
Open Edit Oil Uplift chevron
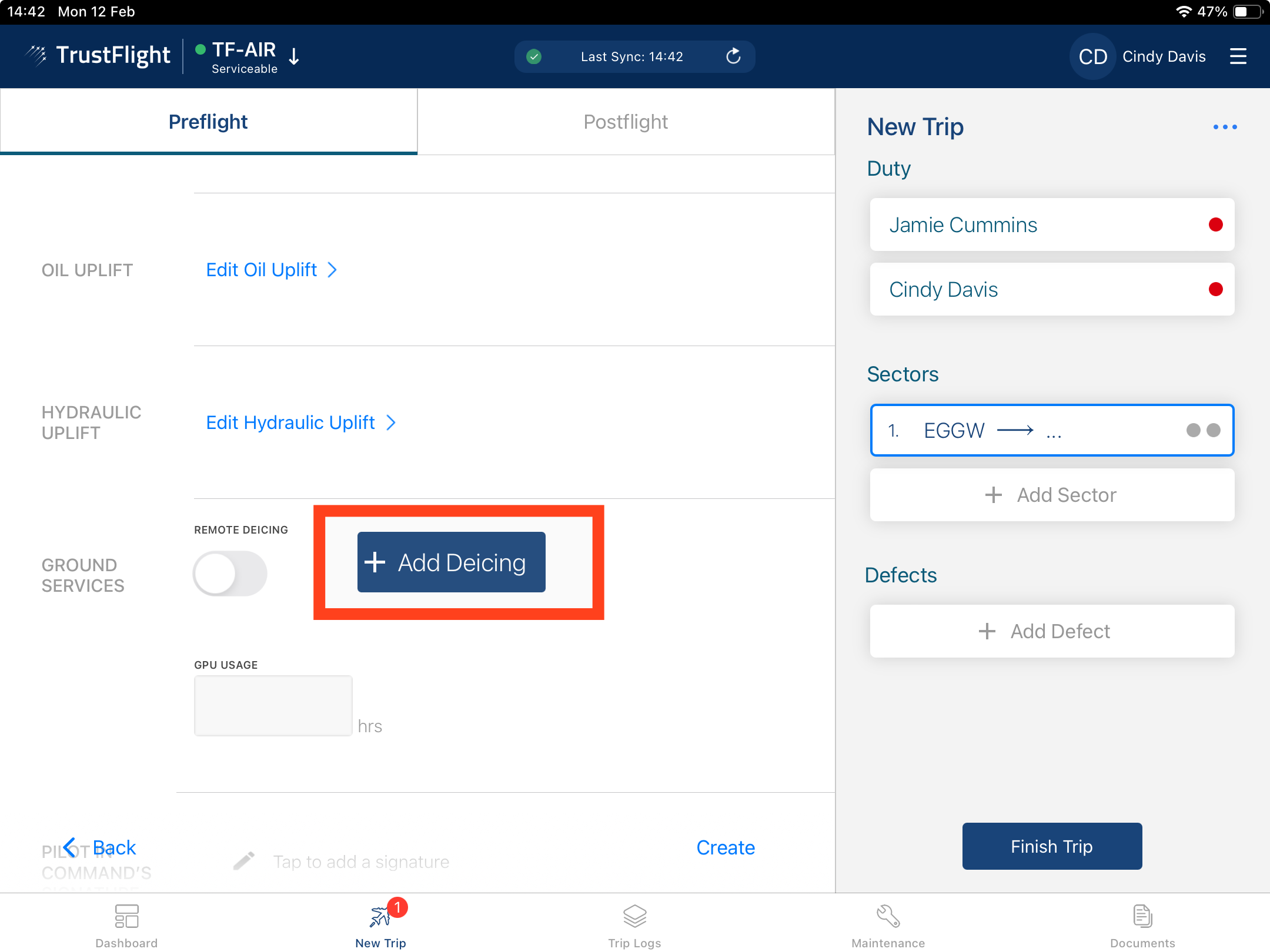click(332, 270)
